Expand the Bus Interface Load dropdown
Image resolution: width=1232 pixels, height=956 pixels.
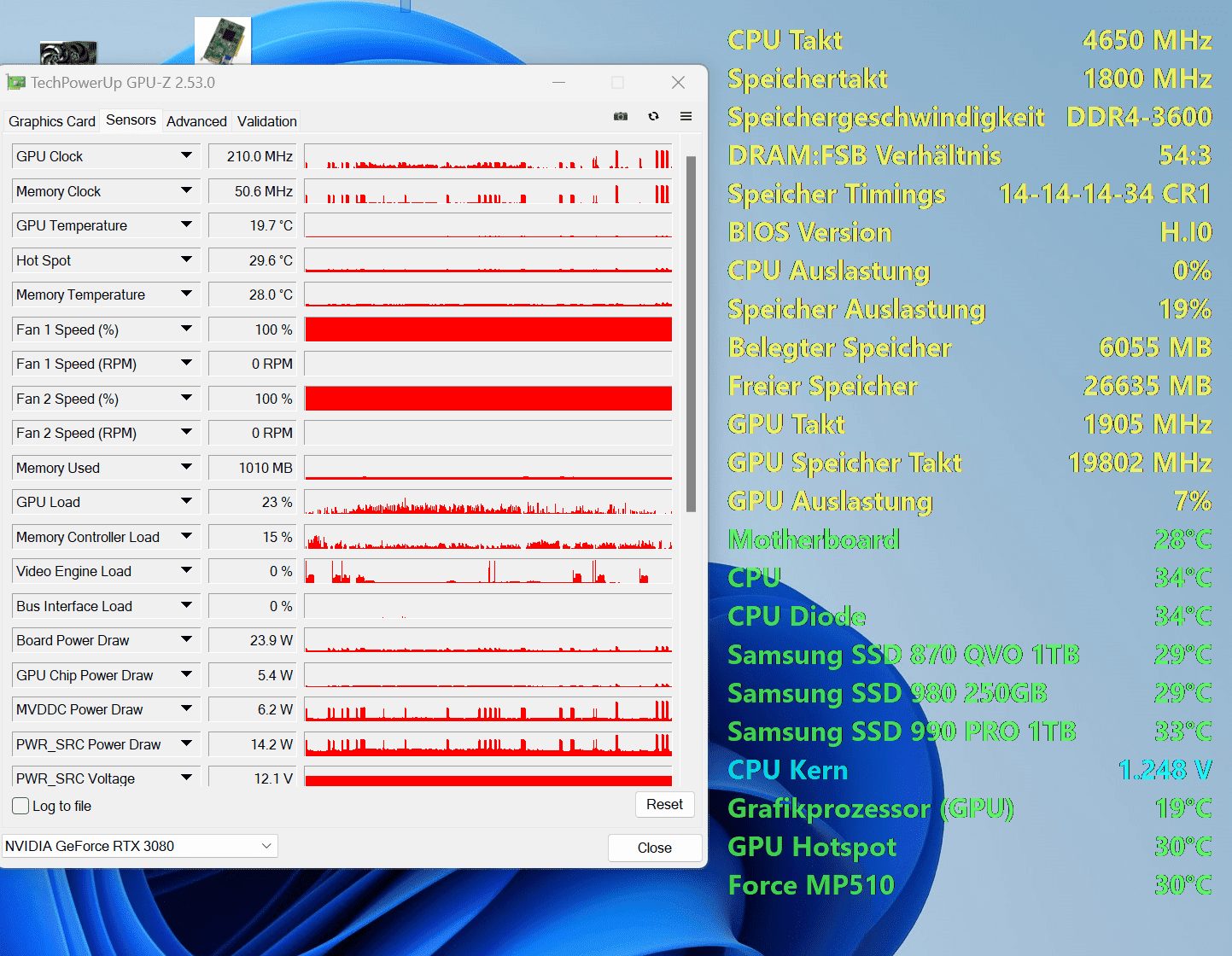click(x=186, y=605)
